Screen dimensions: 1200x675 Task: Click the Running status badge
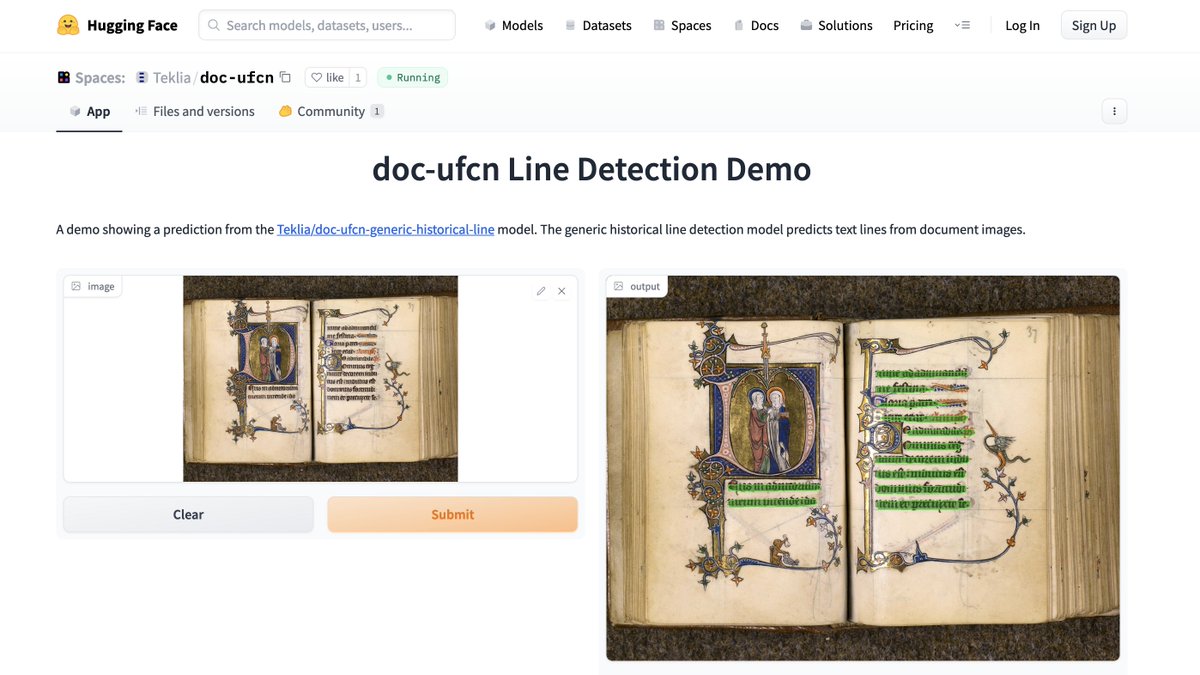pyautogui.click(x=412, y=77)
